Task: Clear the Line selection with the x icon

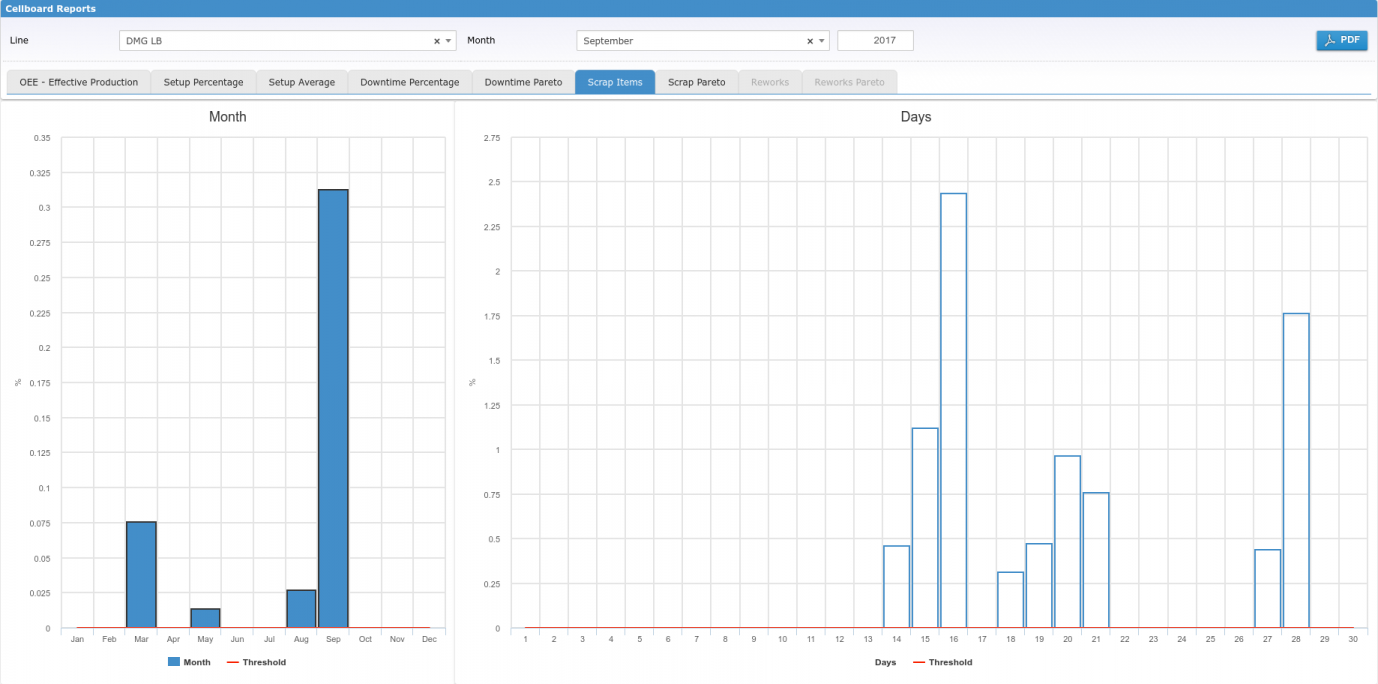Action: [436, 41]
